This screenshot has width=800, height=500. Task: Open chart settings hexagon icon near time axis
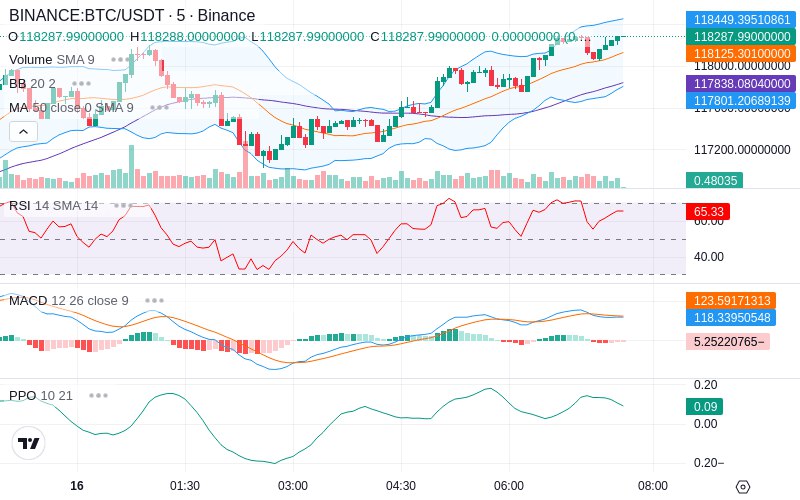coord(743,487)
